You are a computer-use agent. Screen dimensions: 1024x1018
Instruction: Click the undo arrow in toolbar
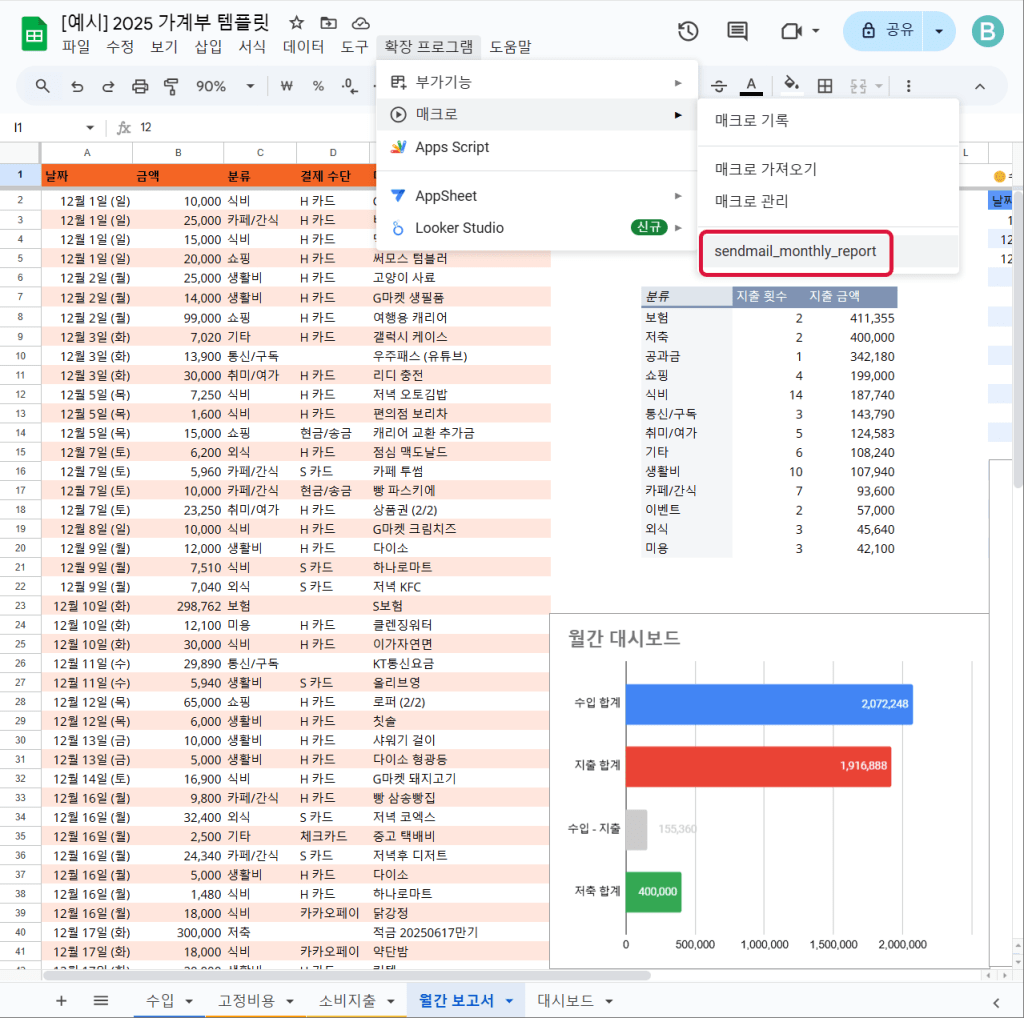pyautogui.click(x=76, y=86)
